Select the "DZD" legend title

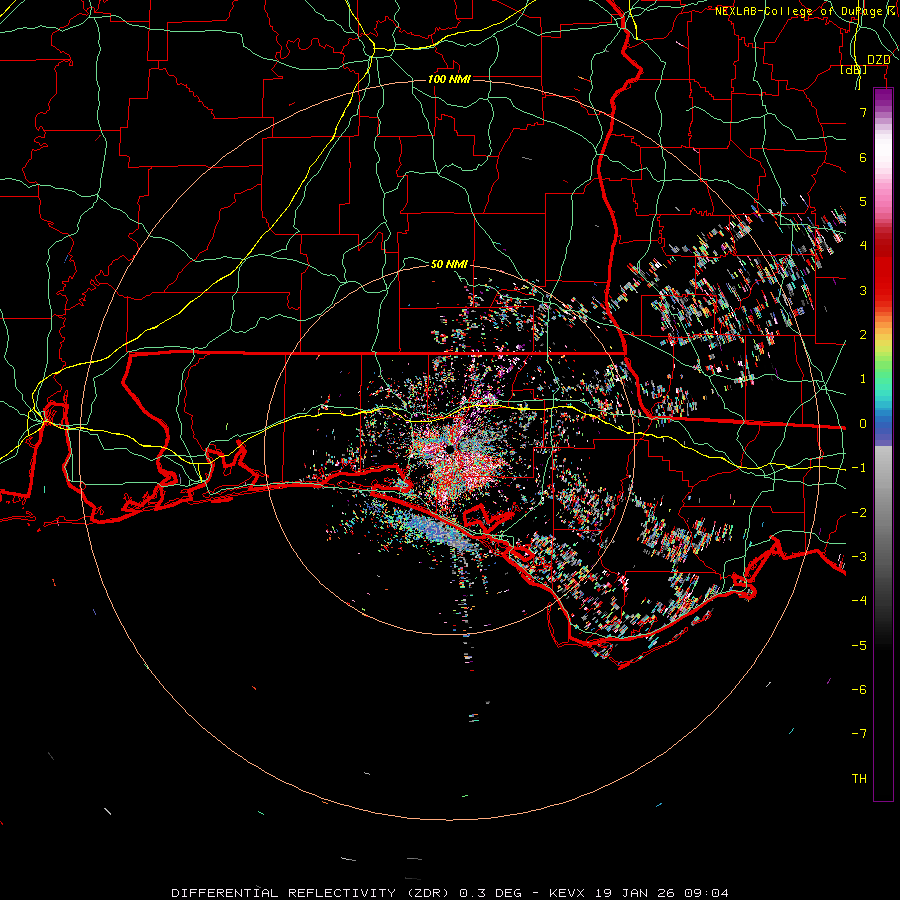878,60
